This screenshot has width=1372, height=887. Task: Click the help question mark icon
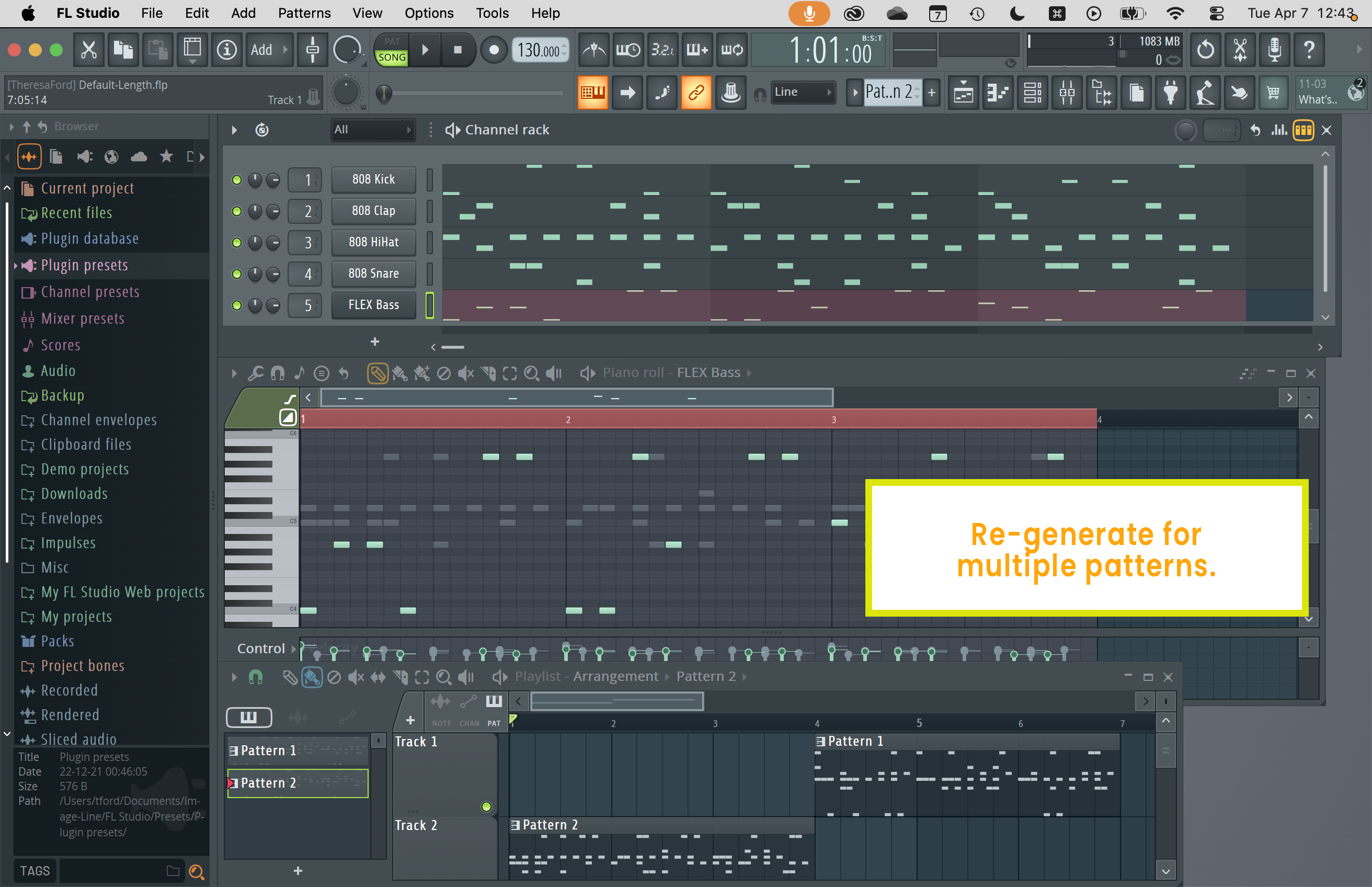click(1309, 50)
